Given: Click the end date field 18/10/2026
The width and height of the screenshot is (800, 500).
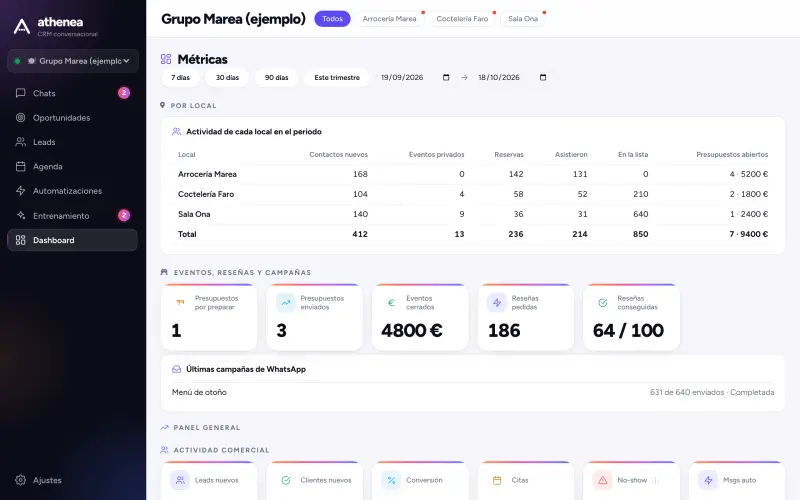Looking at the screenshot, I should pos(512,78).
